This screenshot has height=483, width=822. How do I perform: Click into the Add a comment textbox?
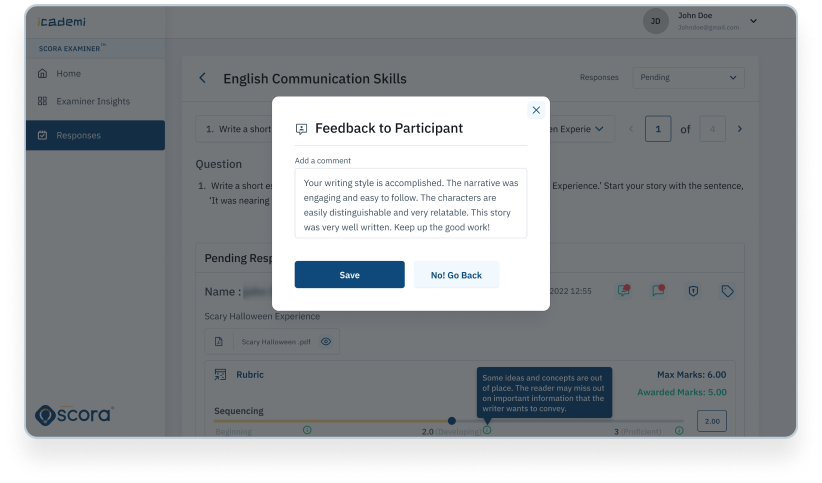[x=410, y=203]
